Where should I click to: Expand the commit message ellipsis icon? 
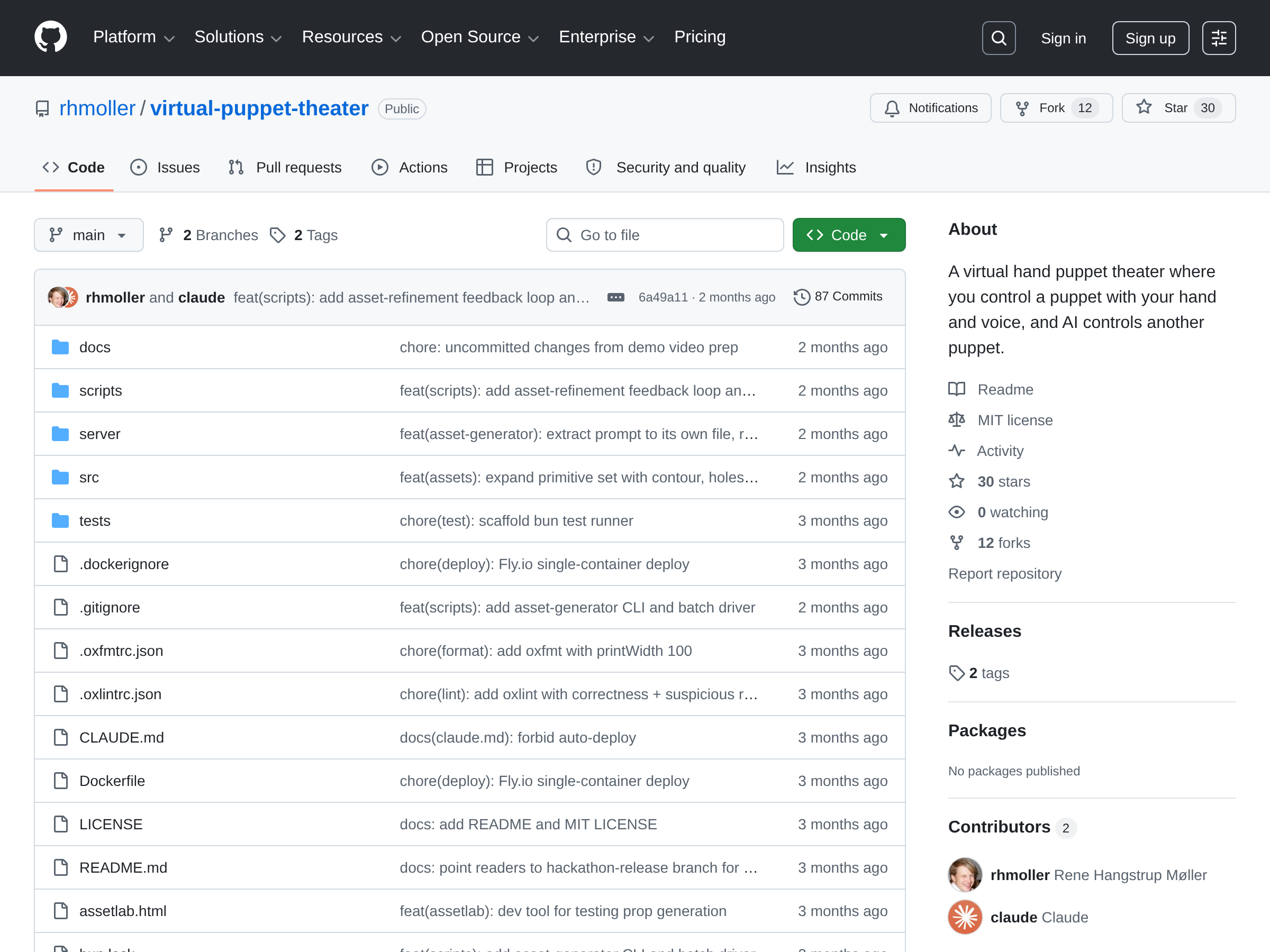coord(615,297)
